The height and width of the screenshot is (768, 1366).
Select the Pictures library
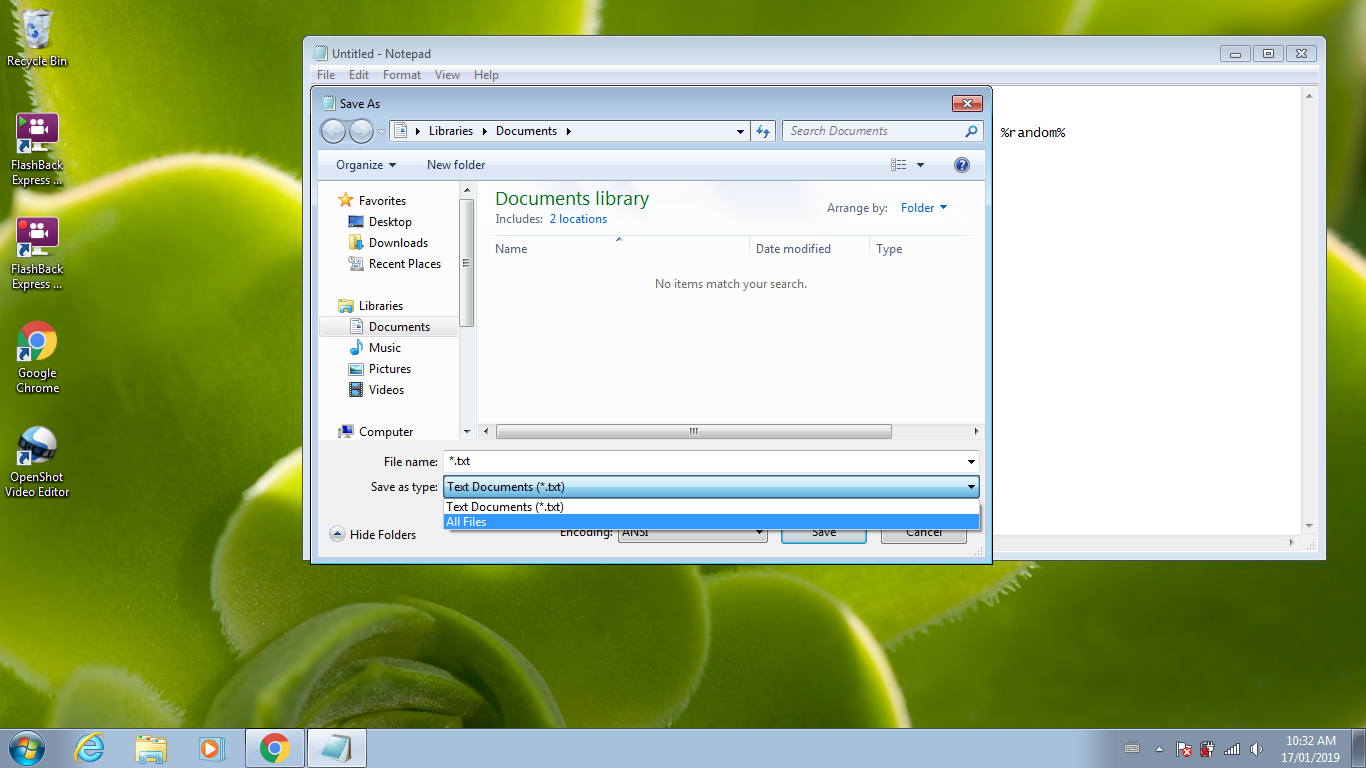[389, 369]
